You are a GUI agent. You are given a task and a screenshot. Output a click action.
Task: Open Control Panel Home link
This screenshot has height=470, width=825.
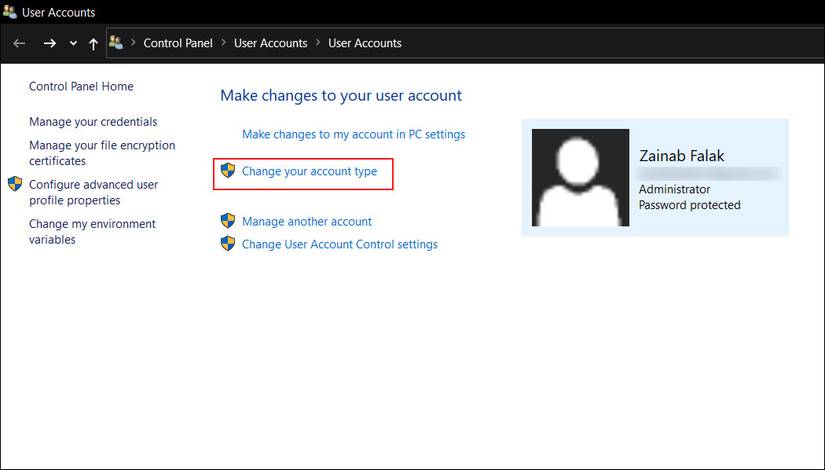(x=81, y=87)
